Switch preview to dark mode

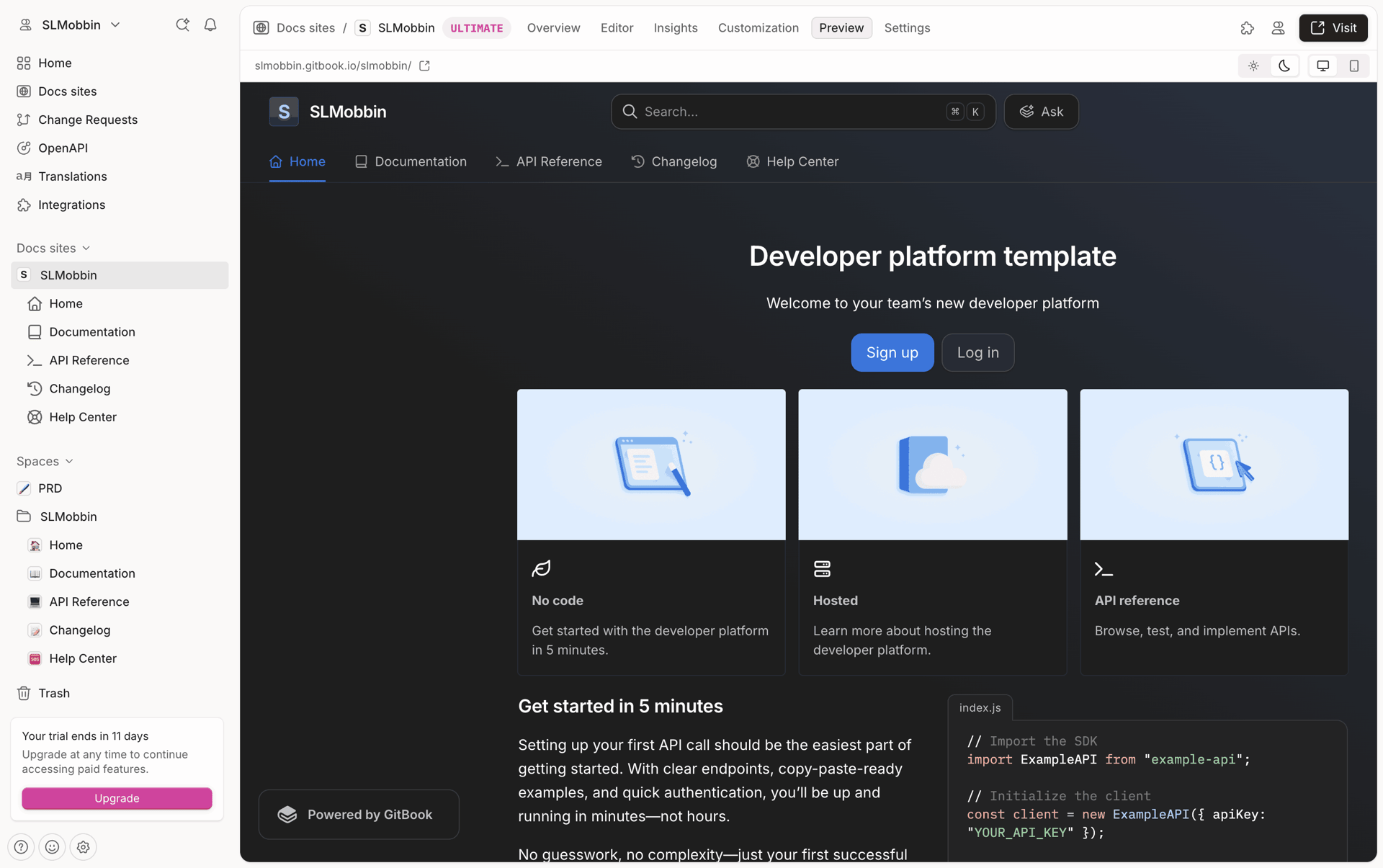coord(1284,66)
